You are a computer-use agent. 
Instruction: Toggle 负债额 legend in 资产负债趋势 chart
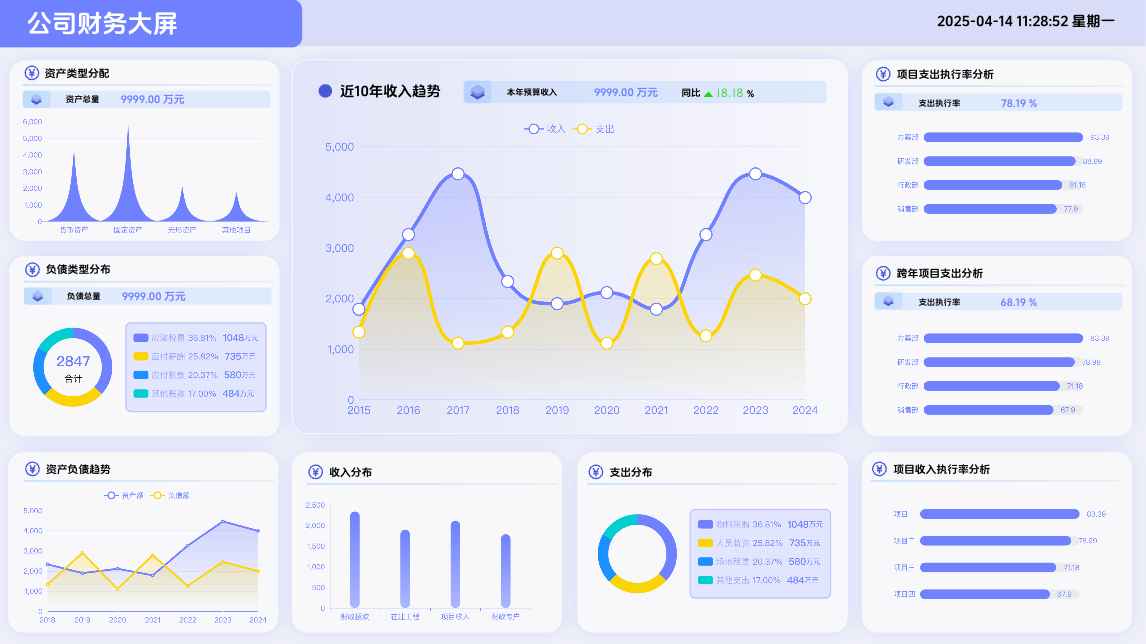click(x=171, y=495)
